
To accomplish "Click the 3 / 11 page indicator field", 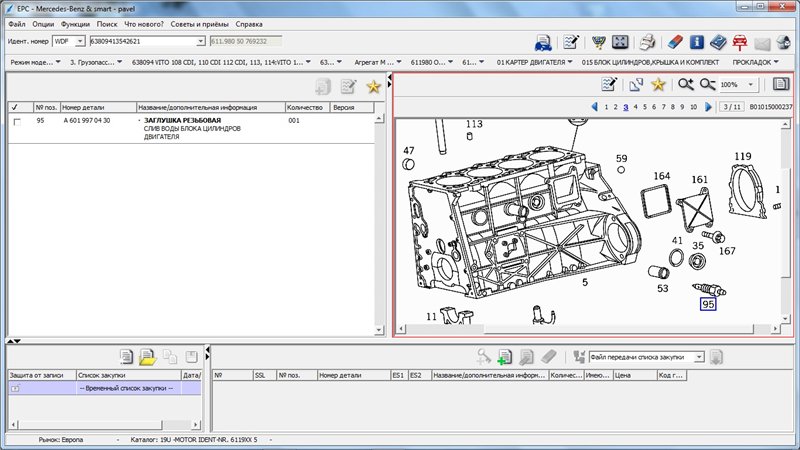I will (x=732, y=107).
